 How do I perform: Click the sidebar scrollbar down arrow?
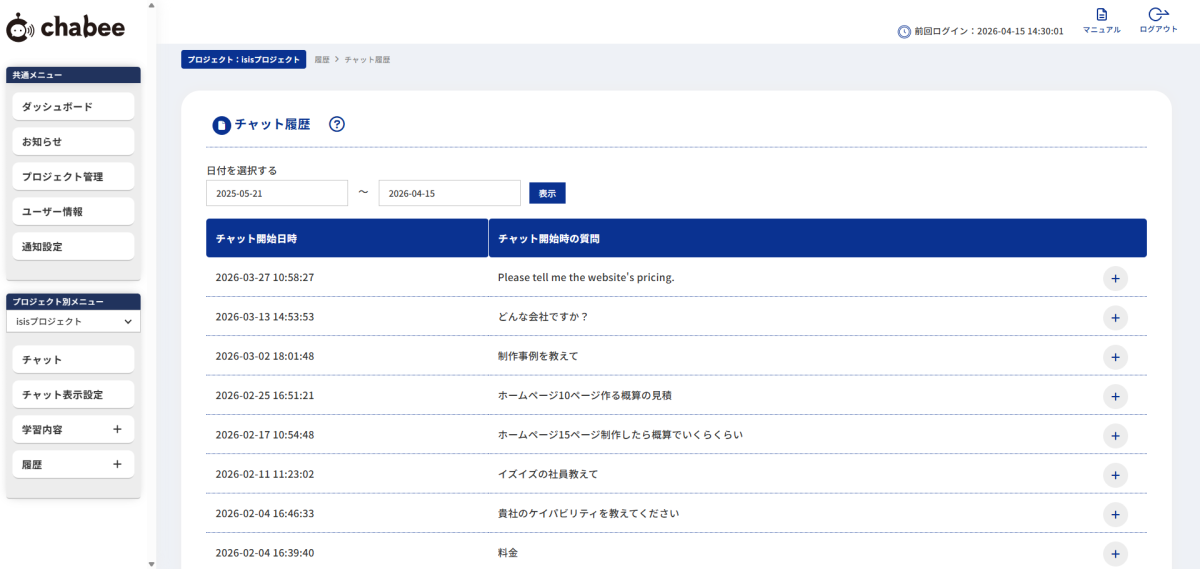click(x=151, y=563)
